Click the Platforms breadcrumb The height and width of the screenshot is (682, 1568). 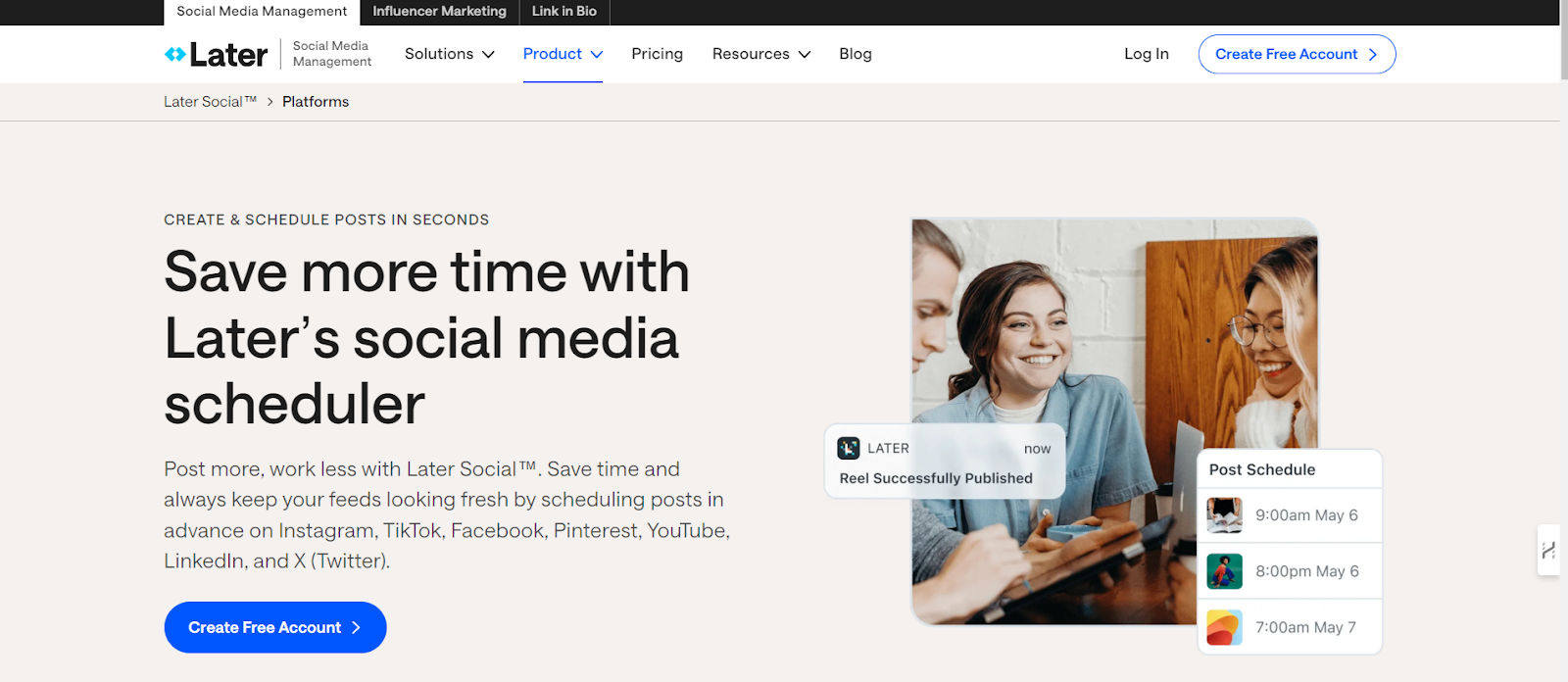pyautogui.click(x=316, y=102)
